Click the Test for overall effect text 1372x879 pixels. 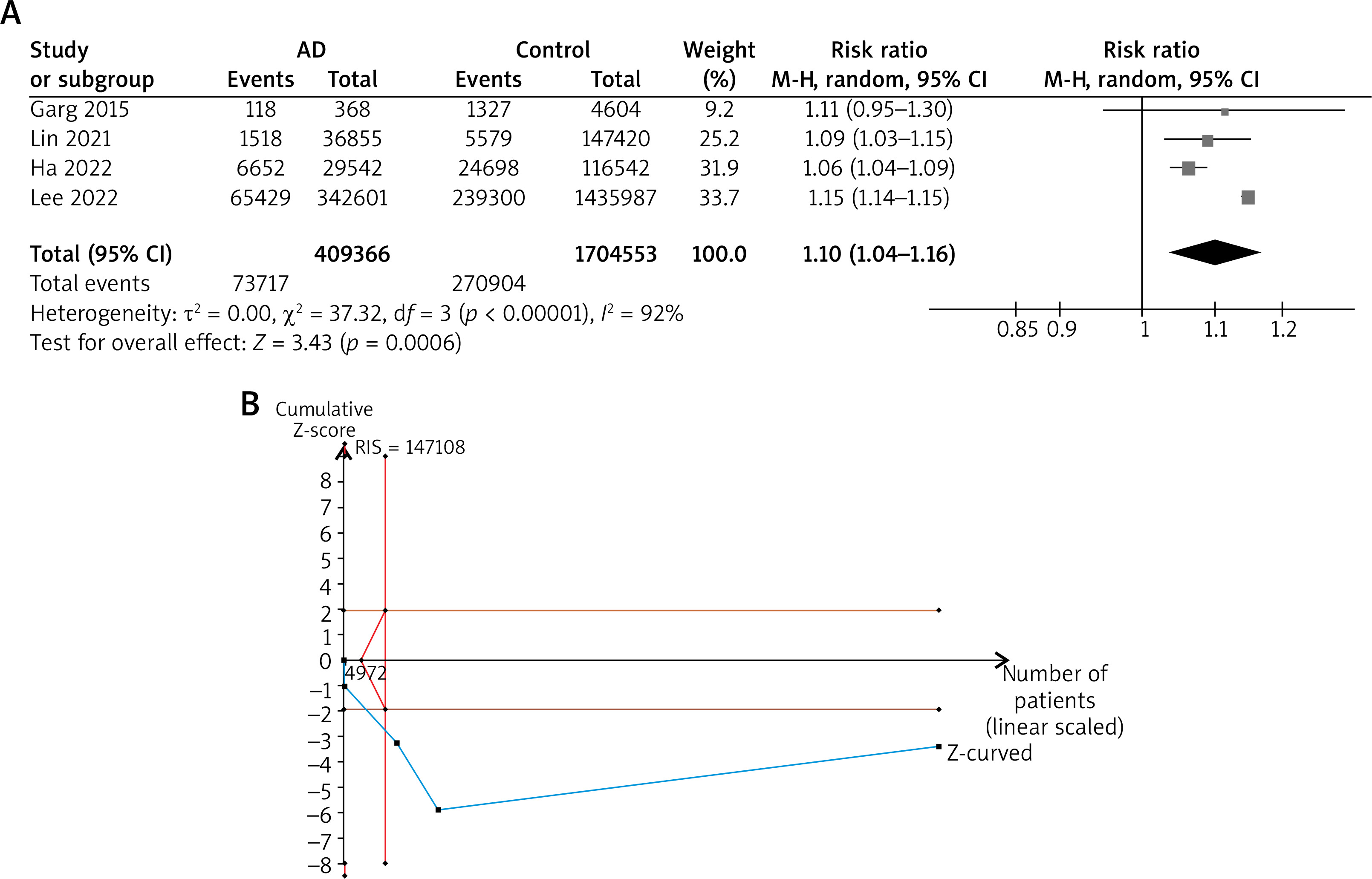[x=246, y=343]
